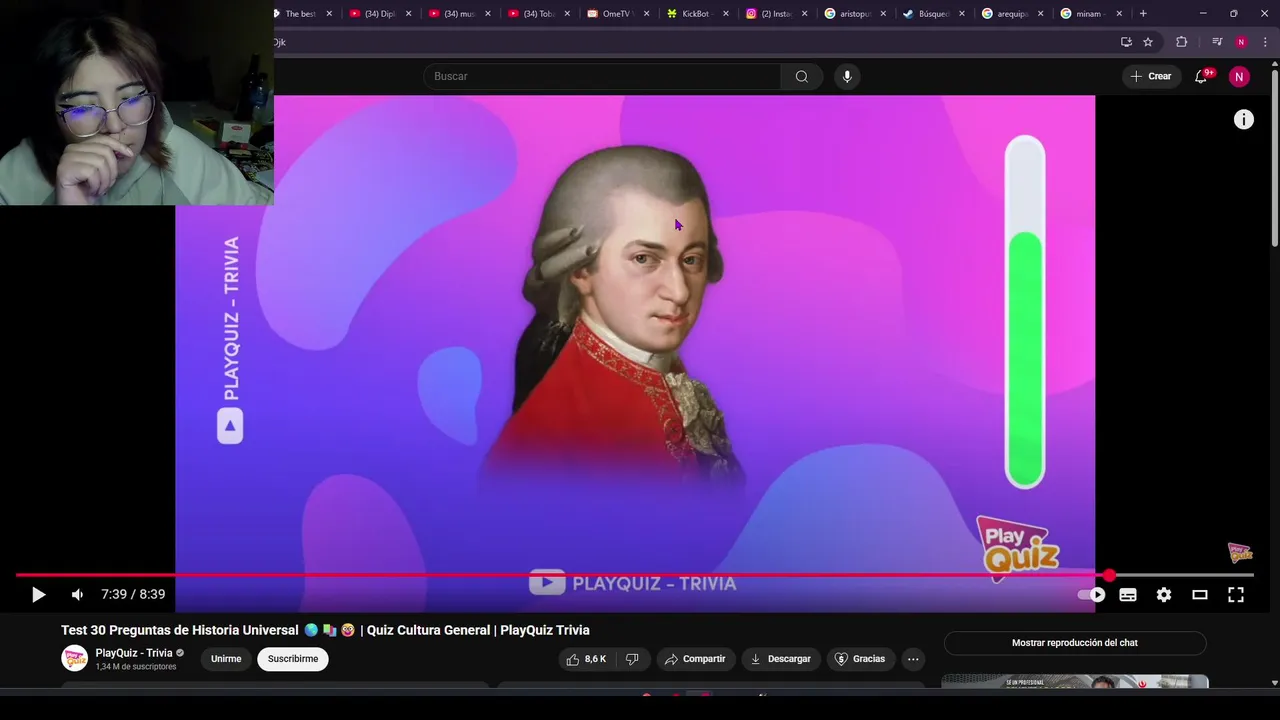The height and width of the screenshot is (720, 1280).
Task: Subscribe with the Suscribirme button
Action: (293, 659)
